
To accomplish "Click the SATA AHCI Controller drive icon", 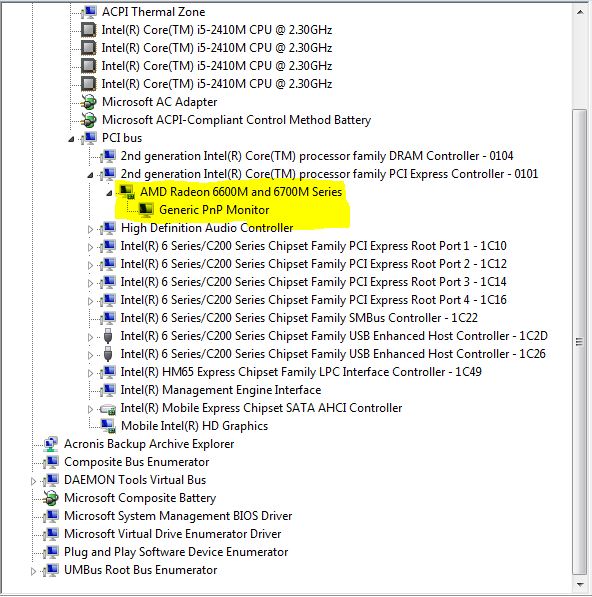I will tap(108, 409).
